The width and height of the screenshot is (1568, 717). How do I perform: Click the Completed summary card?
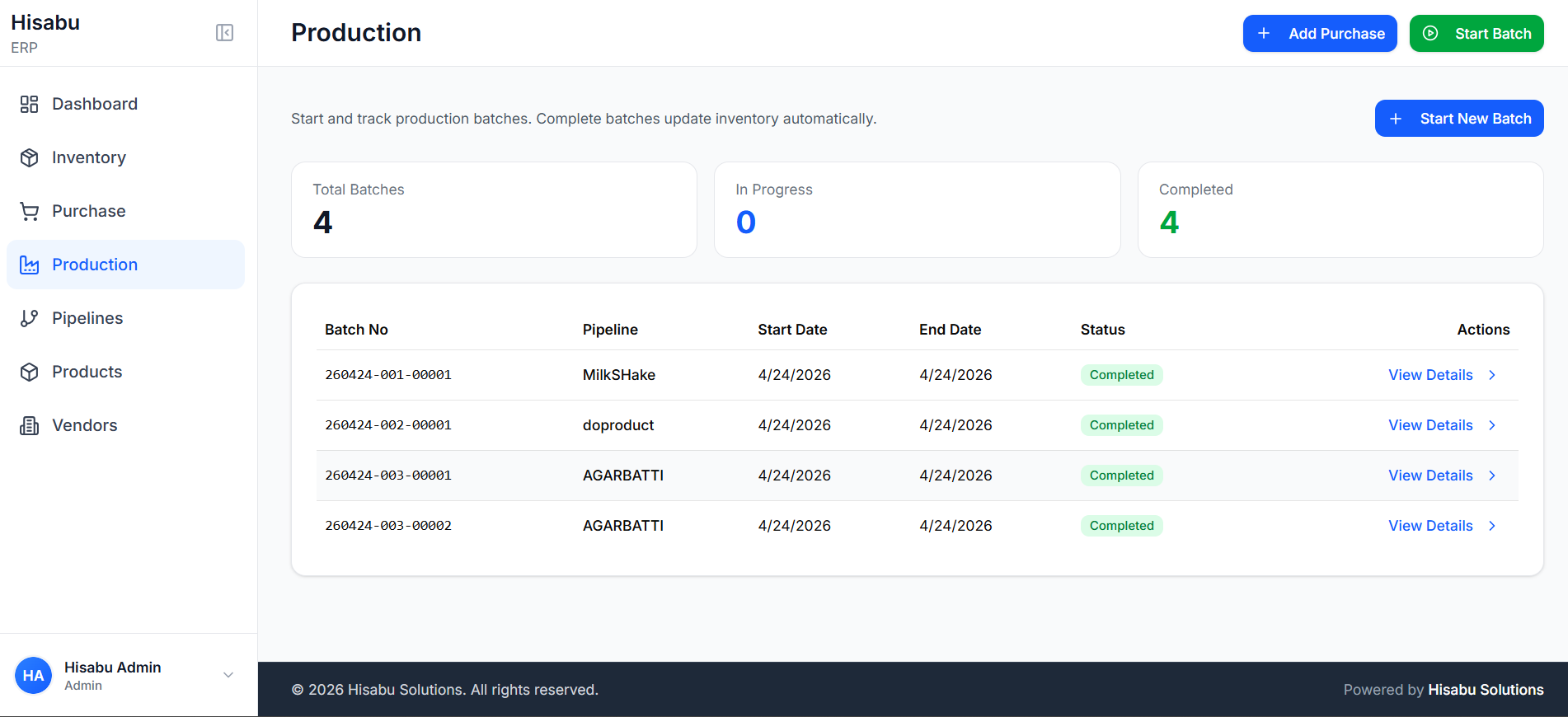coord(1340,209)
